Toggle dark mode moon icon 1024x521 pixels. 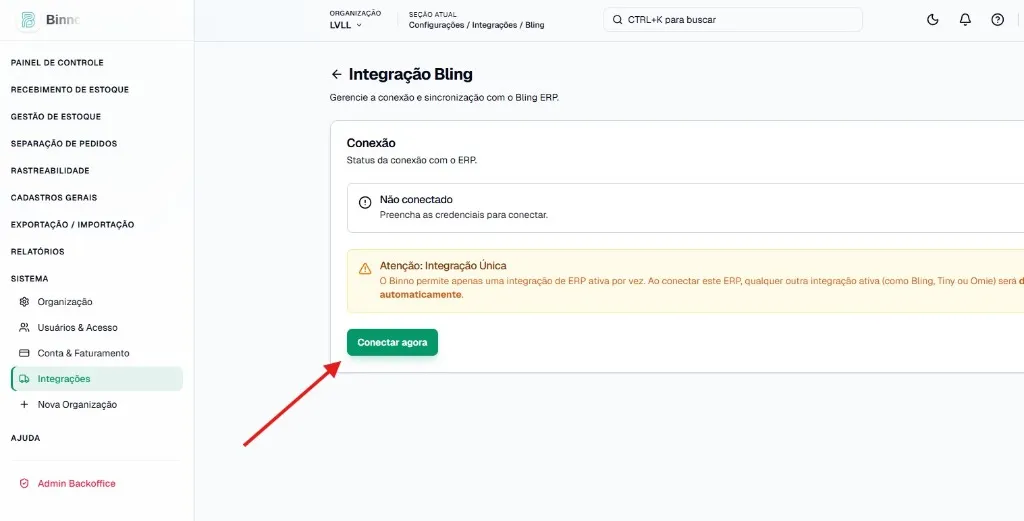(x=933, y=20)
